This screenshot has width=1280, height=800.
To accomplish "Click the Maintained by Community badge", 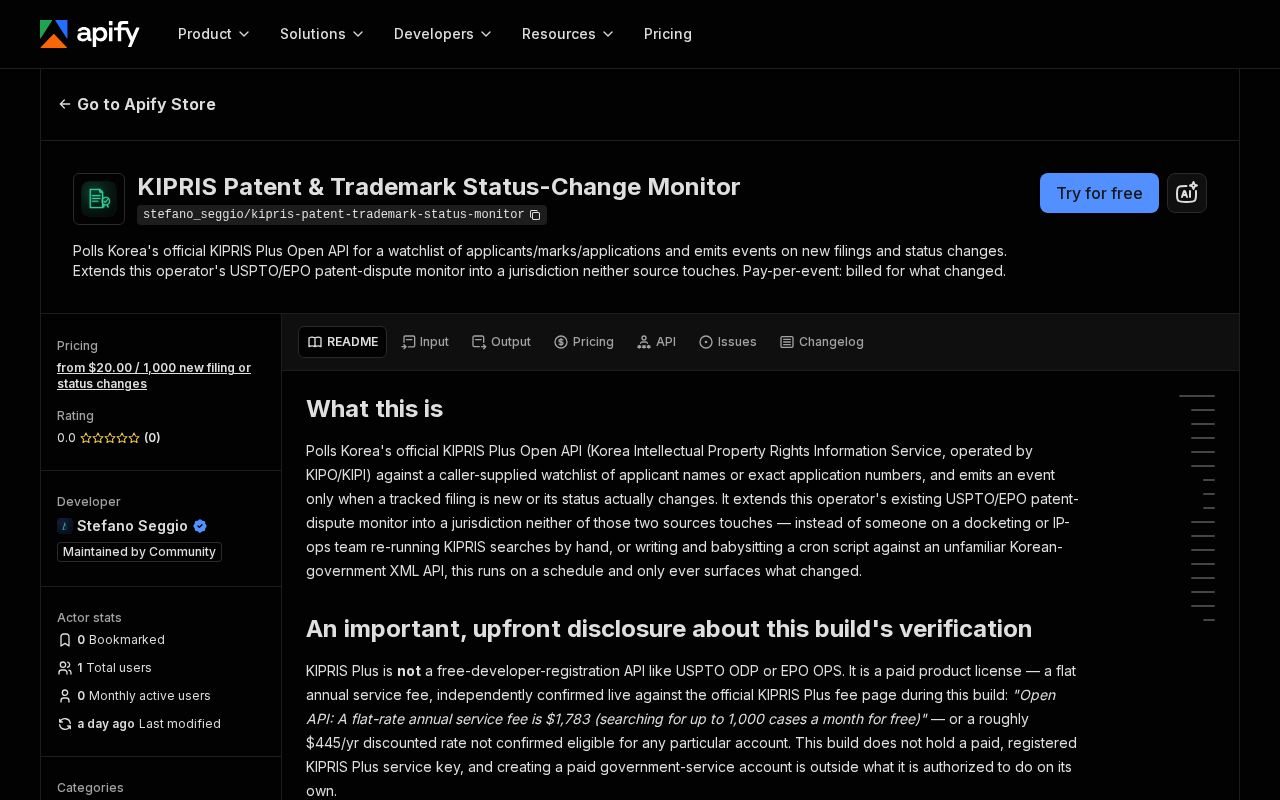I will [x=139, y=552].
